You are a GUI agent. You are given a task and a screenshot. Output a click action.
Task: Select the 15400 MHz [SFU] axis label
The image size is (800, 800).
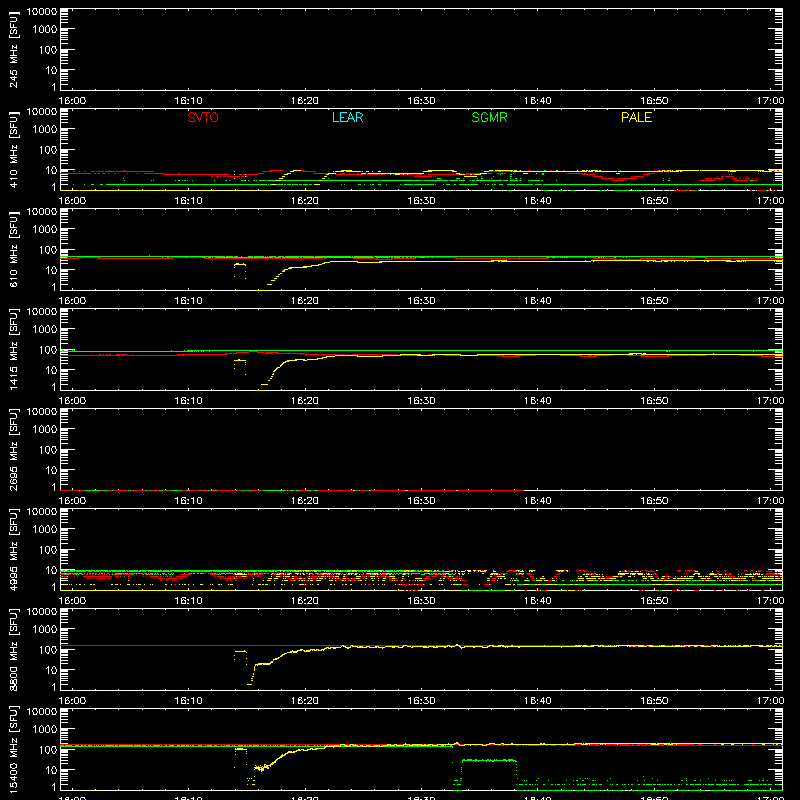click(14, 749)
